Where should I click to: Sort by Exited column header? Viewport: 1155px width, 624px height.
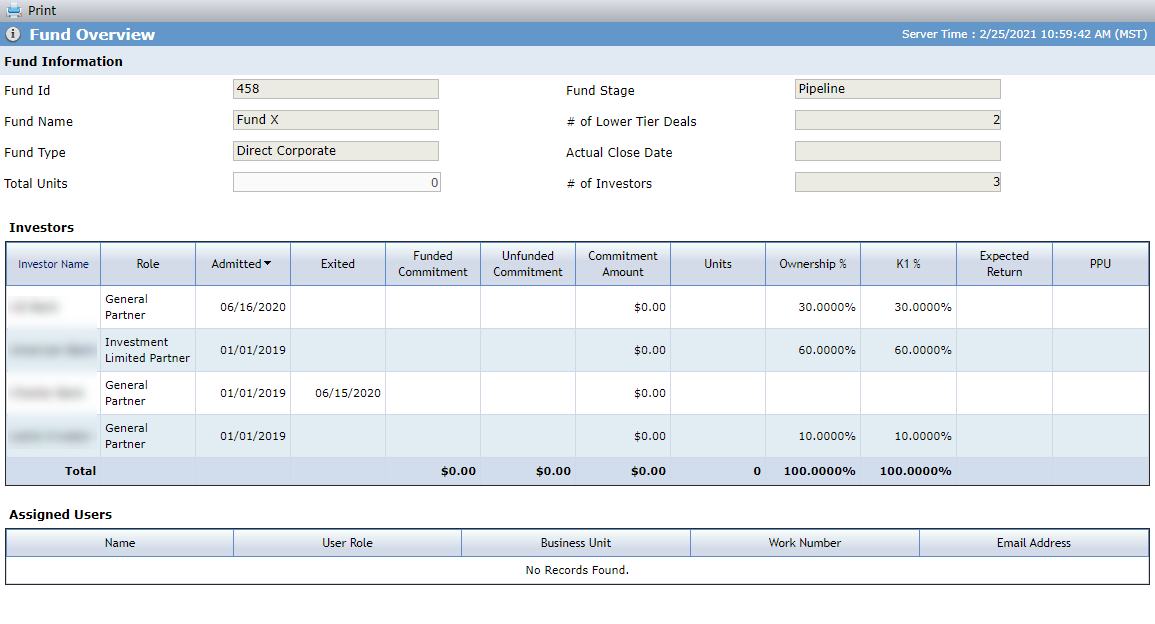pyautogui.click(x=338, y=264)
